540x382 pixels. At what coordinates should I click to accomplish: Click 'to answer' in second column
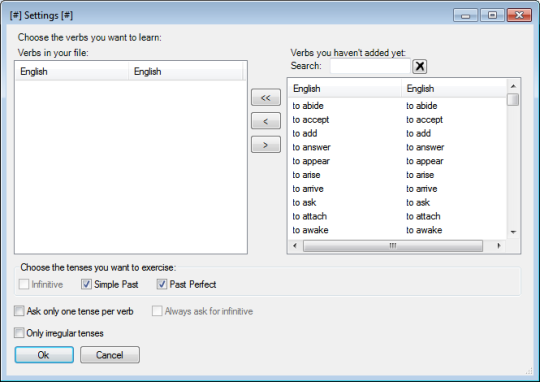pos(425,147)
